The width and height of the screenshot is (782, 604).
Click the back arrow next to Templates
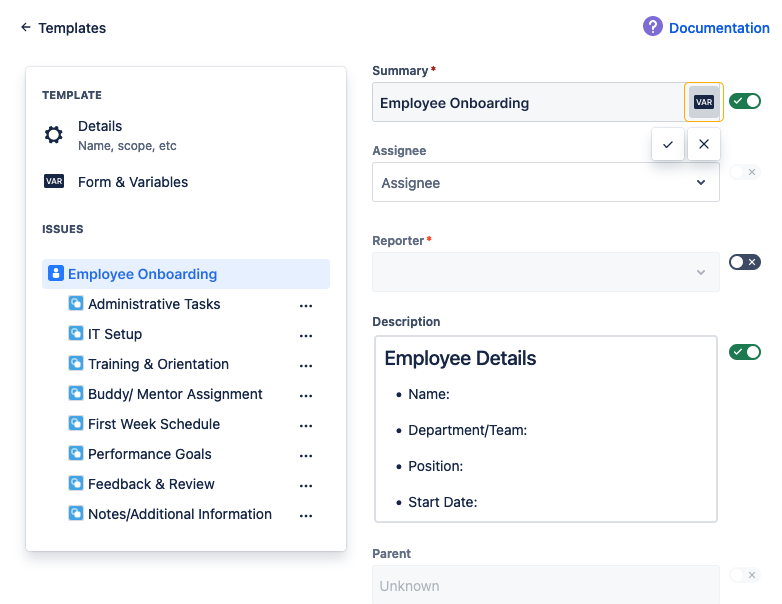click(x=26, y=28)
